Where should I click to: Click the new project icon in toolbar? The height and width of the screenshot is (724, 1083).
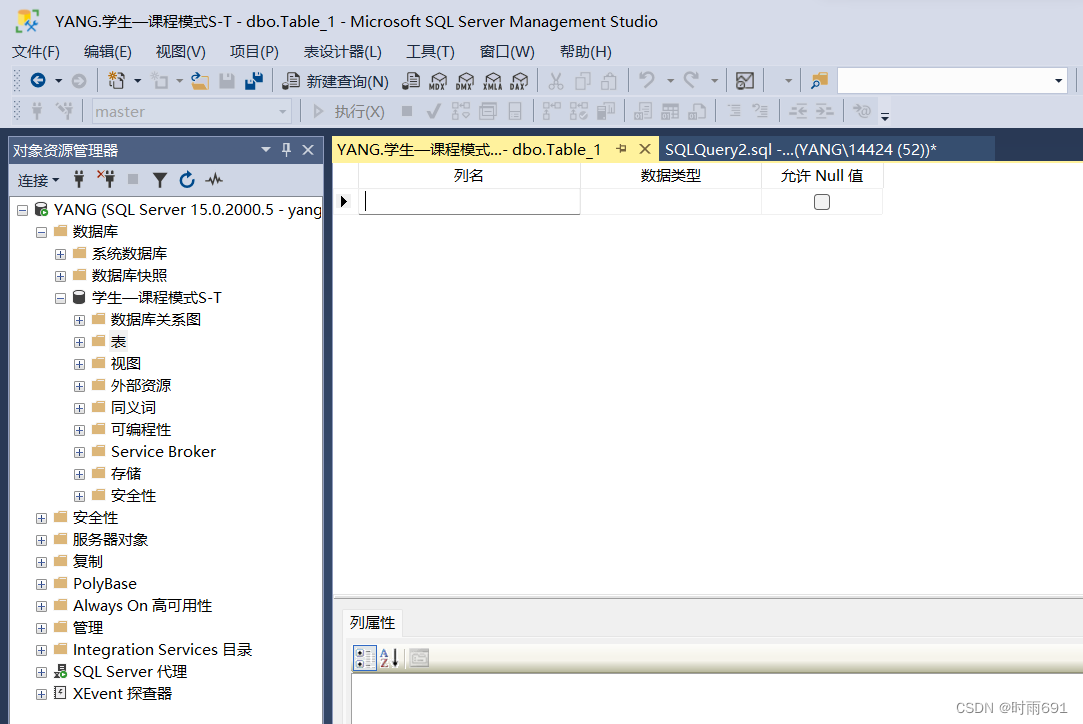click(x=116, y=81)
